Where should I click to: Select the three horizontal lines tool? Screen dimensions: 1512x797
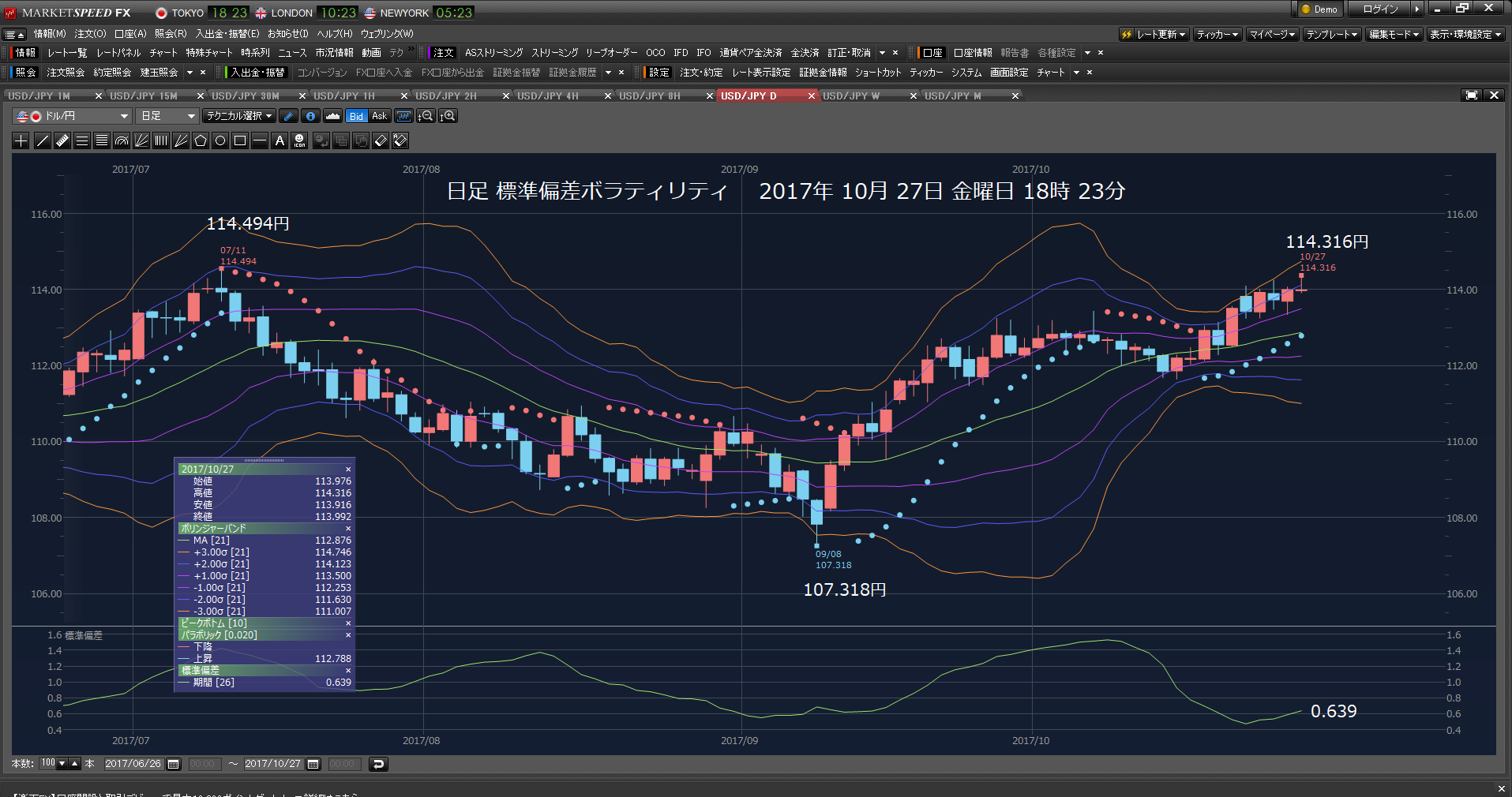click(x=81, y=140)
